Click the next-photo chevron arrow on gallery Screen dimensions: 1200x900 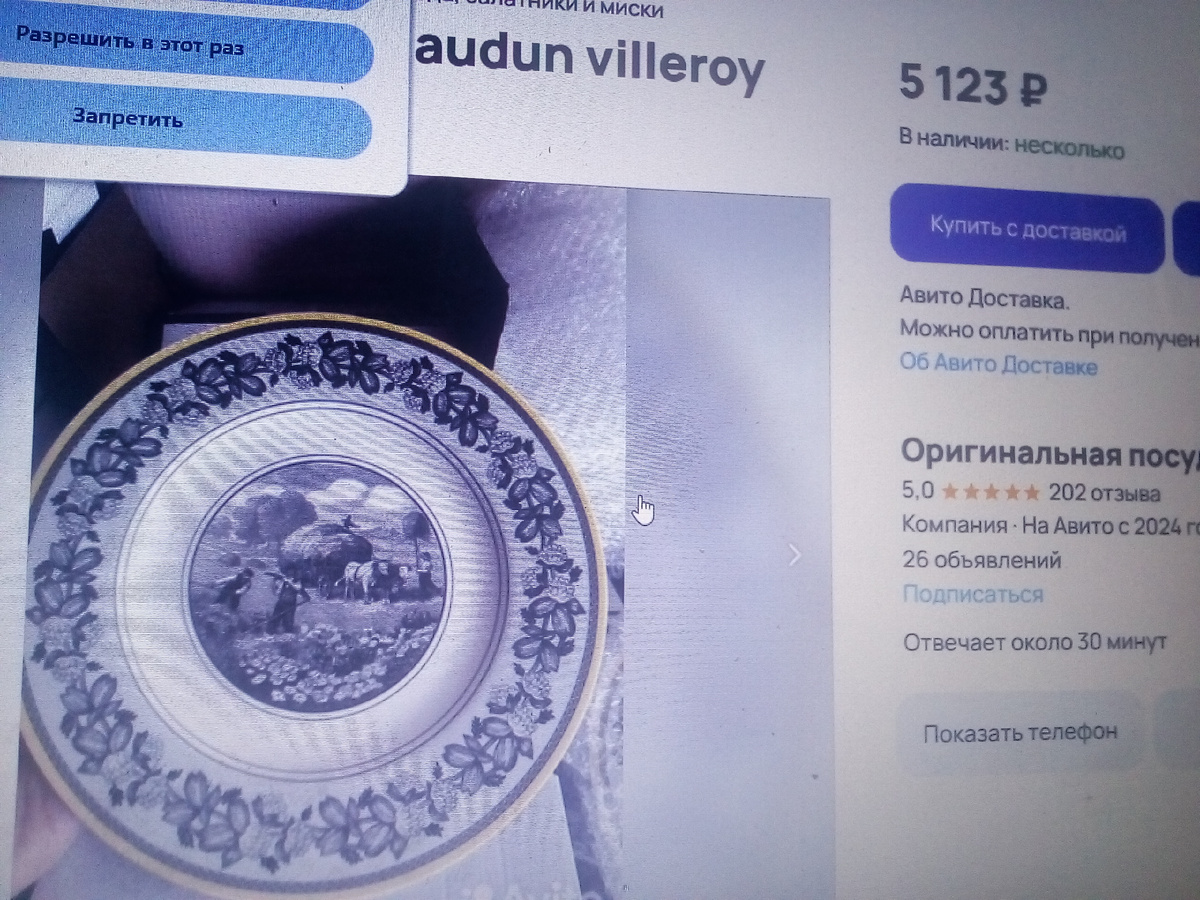point(795,554)
